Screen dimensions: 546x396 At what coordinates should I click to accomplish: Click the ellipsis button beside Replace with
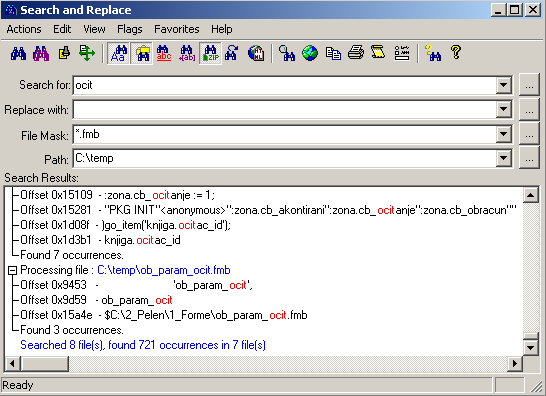coord(529,110)
